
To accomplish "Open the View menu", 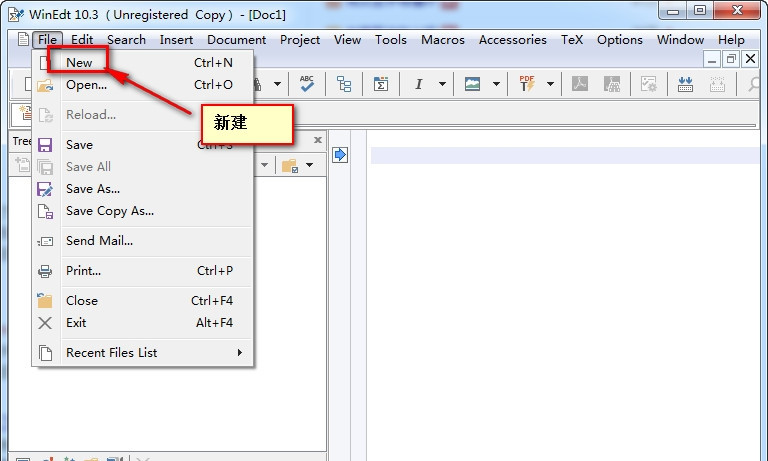I will point(347,40).
